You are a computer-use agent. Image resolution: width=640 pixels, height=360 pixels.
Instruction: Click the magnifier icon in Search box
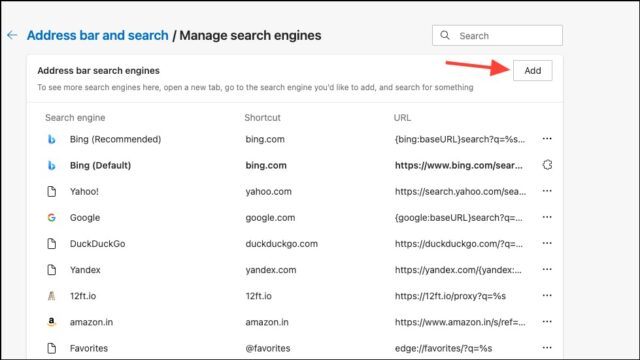click(x=445, y=36)
